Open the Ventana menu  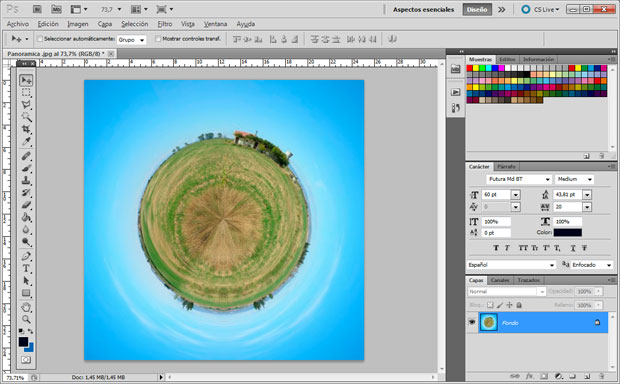click(215, 24)
